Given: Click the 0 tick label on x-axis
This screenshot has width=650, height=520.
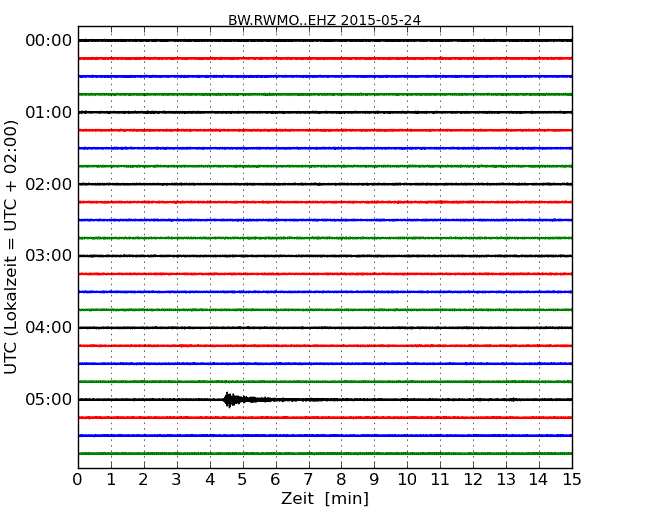Looking at the screenshot, I should pyautogui.click(x=78, y=480).
